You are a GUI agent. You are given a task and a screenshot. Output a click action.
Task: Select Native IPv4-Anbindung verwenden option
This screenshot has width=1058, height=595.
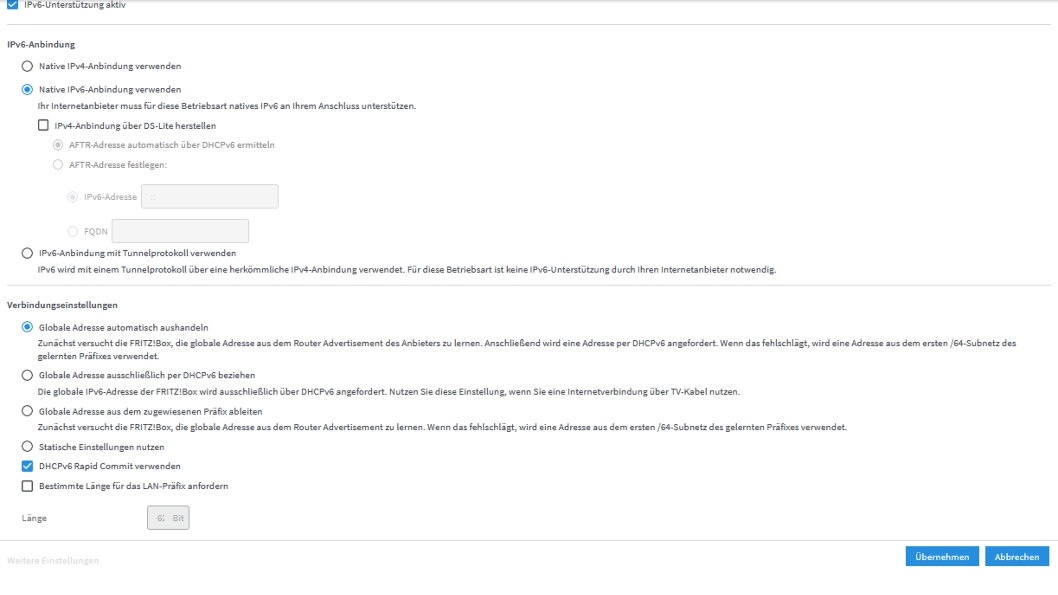pos(27,66)
